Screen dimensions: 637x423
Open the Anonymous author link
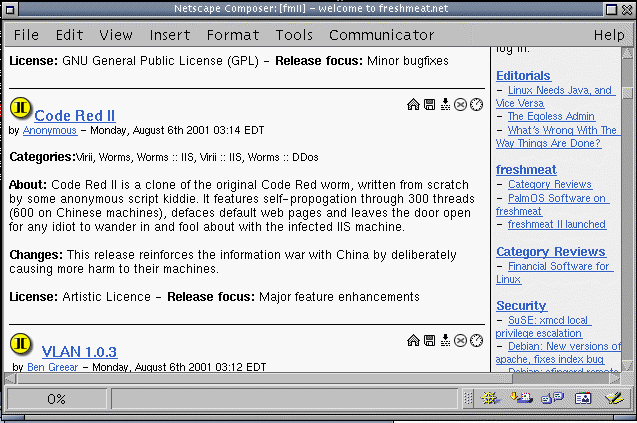pos(50,130)
